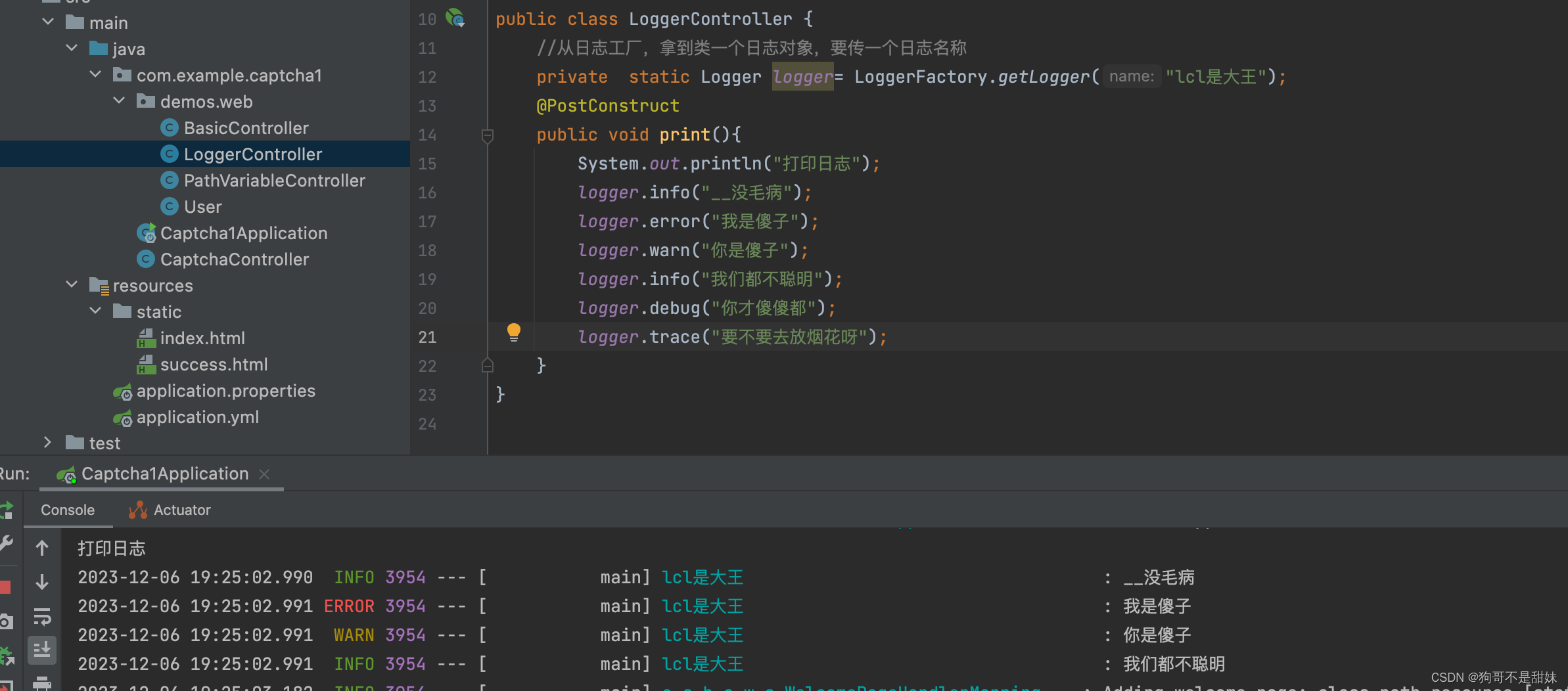Collapse the com.example.captcha1 package chevron
The height and width of the screenshot is (691, 1568).
click(95, 74)
